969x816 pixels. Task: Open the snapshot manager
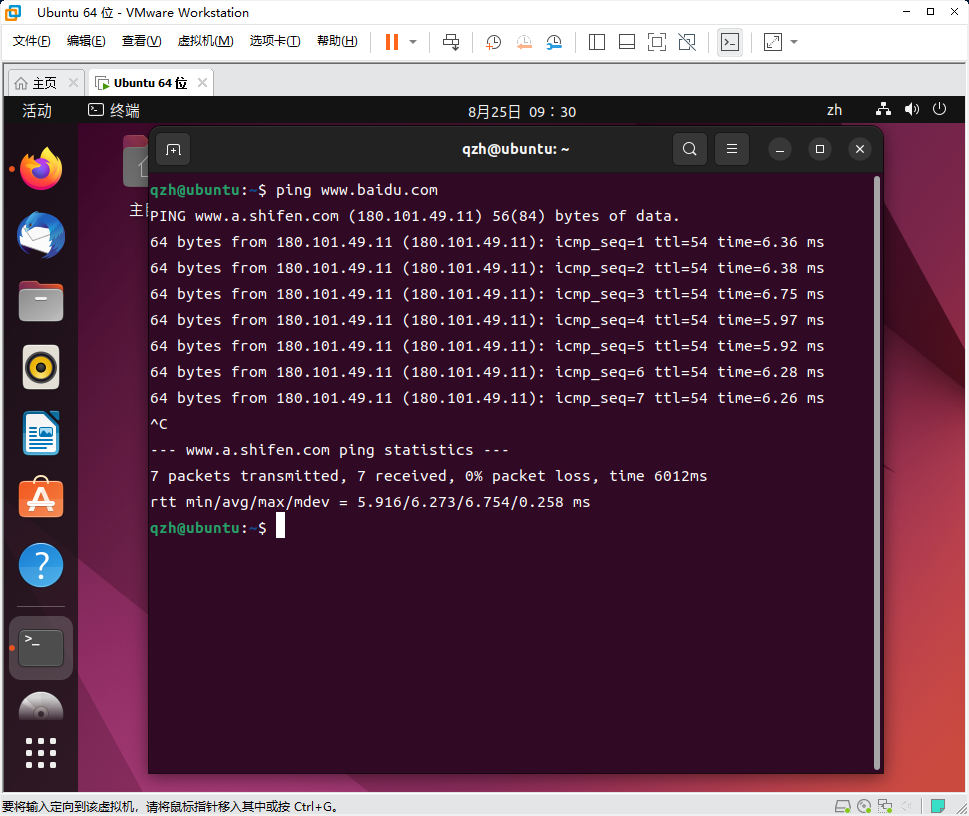pyautogui.click(x=554, y=42)
